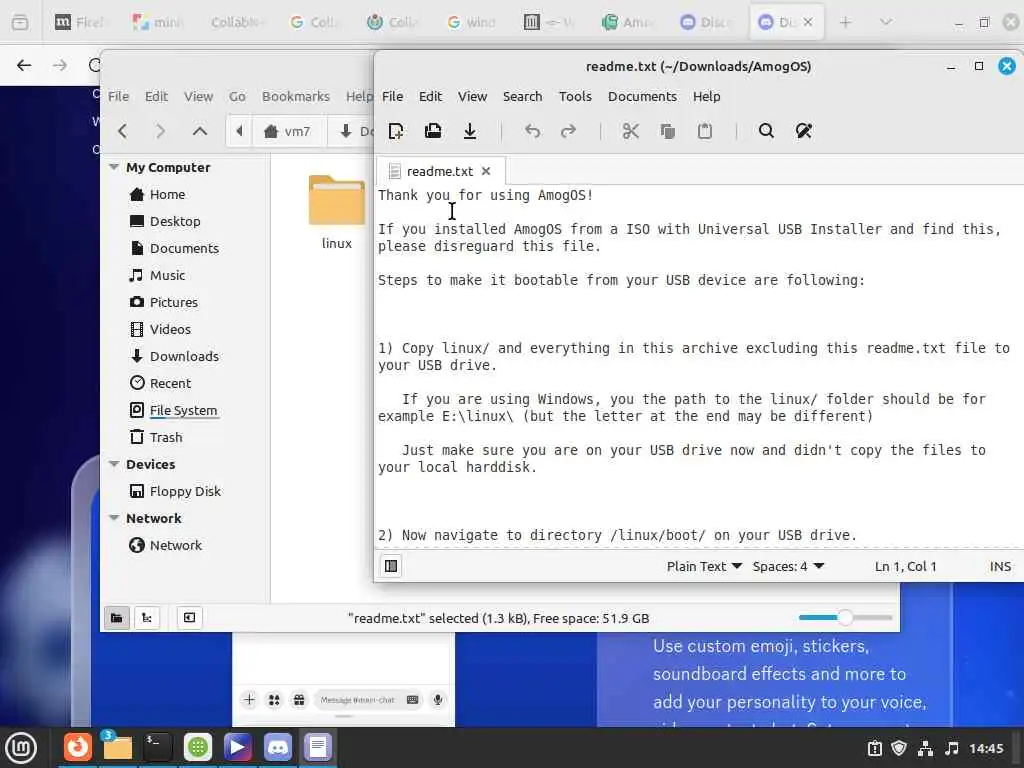Click taskbar clock 14:45

coord(985,748)
